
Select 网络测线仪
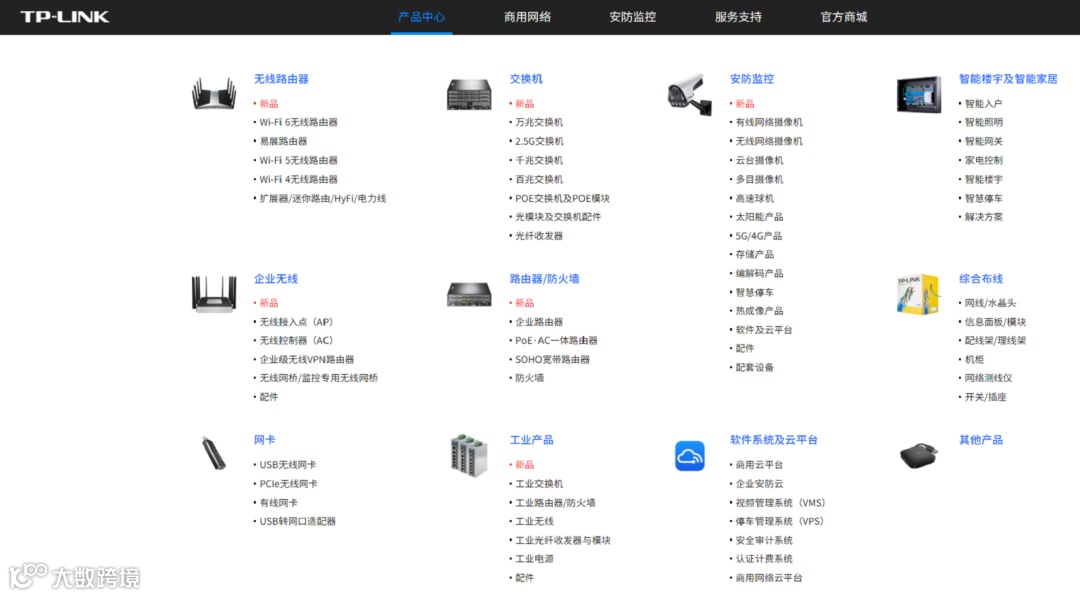tap(988, 378)
